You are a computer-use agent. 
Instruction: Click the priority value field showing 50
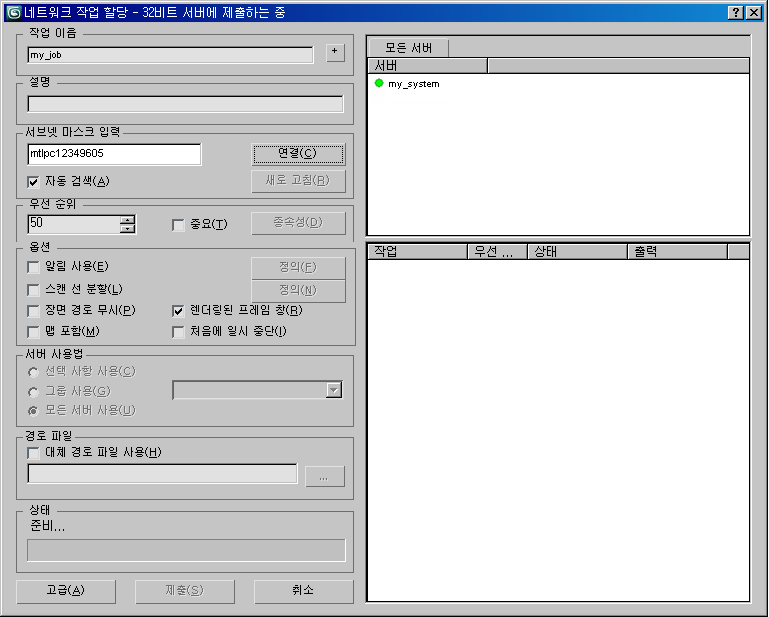click(74, 224)
